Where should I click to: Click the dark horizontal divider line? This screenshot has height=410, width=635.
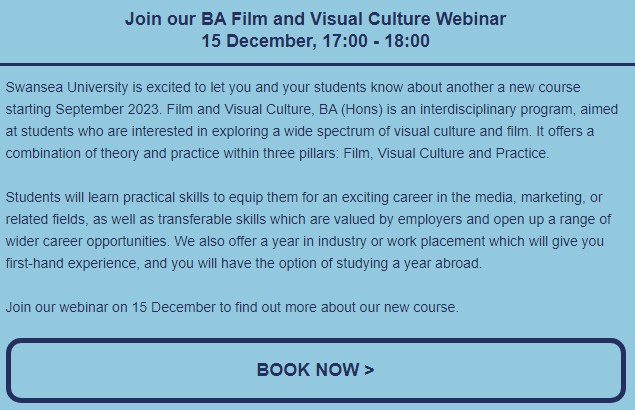318,64
